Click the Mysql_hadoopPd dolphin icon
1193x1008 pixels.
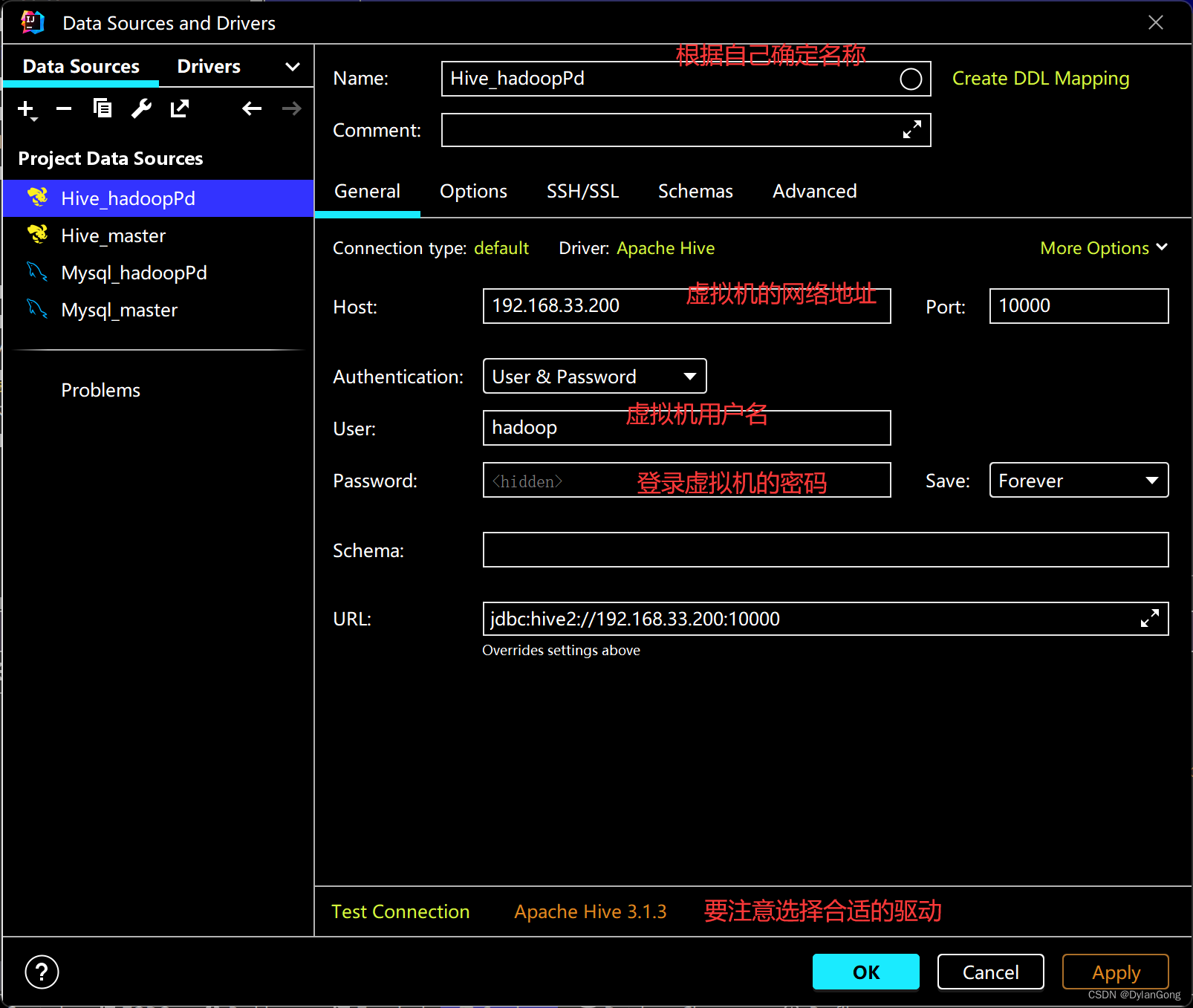click(38, 272)
